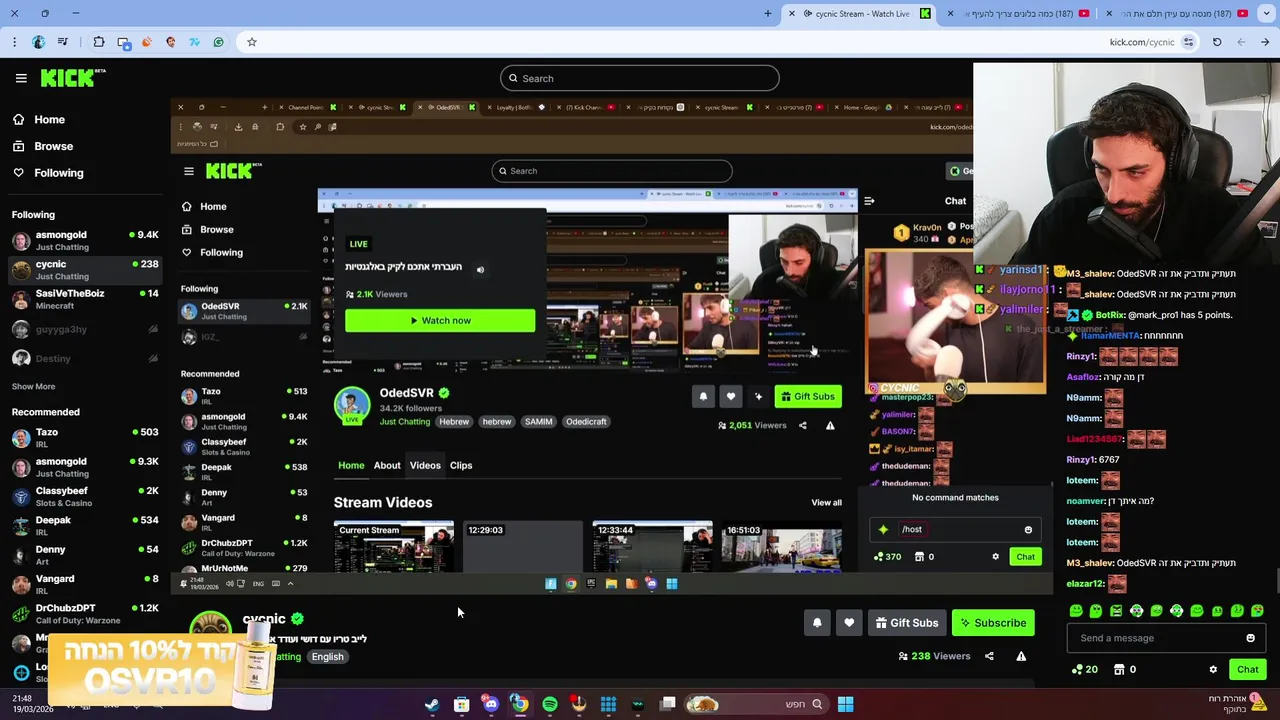
Task: Click the English language tag
Action: [x=327, y=657]
